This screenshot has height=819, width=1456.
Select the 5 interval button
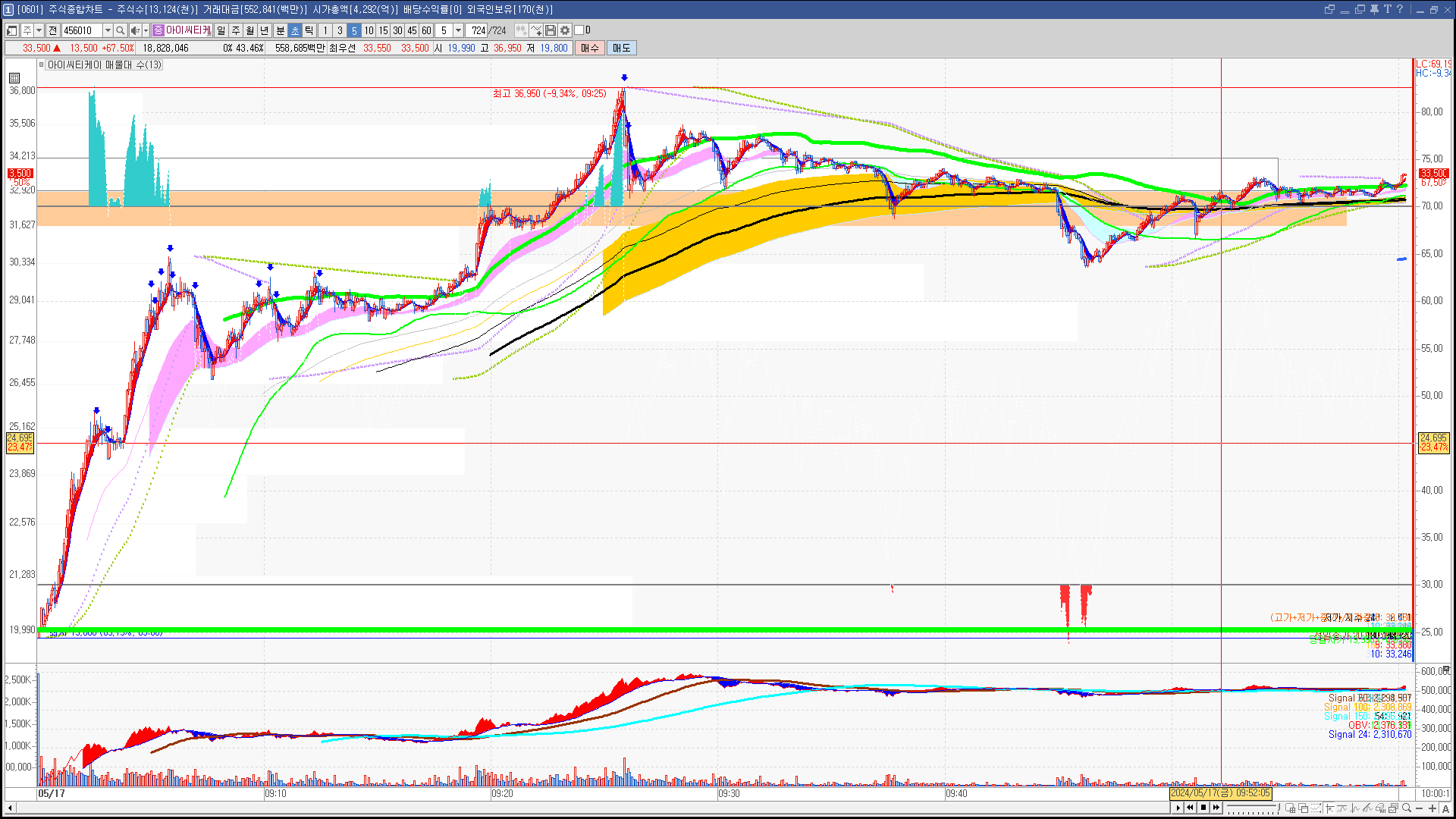[354, 30]
